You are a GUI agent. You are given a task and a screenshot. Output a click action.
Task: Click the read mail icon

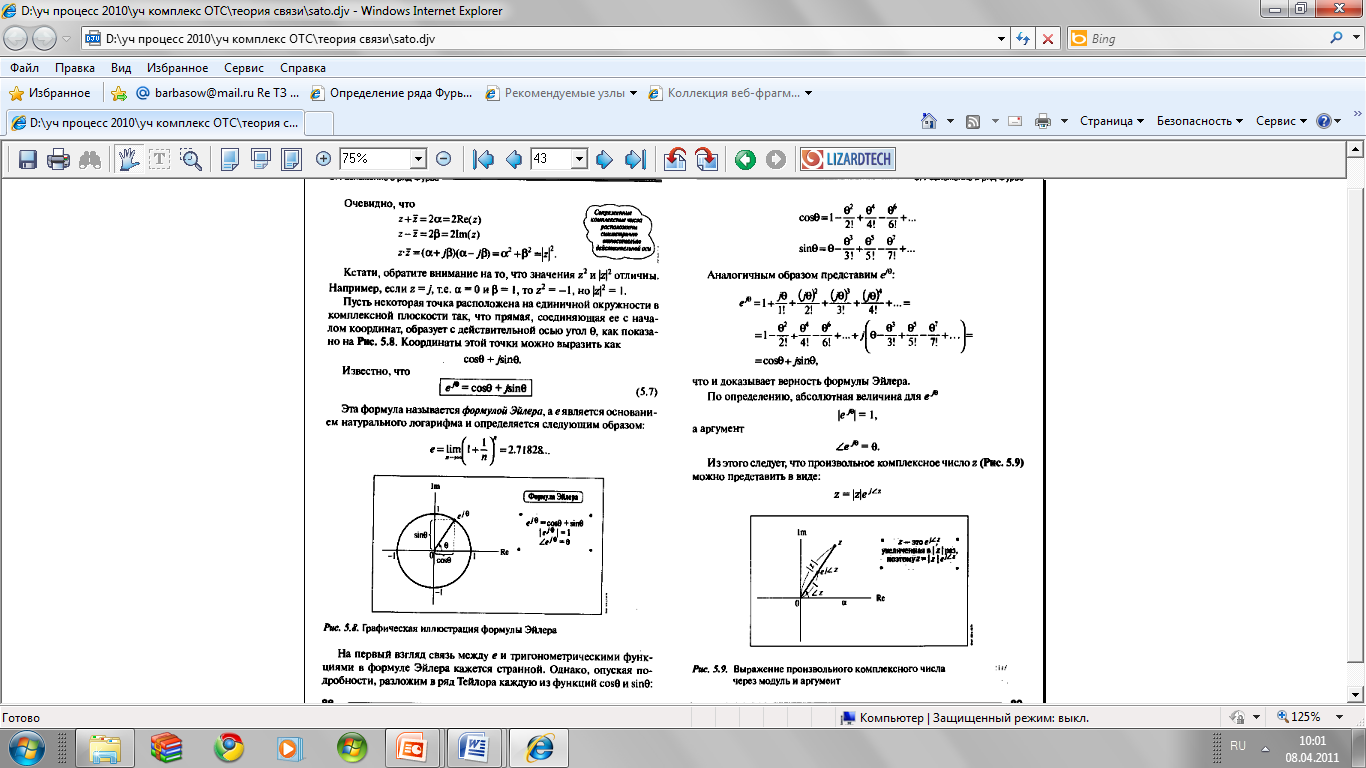pos(1015,121)
